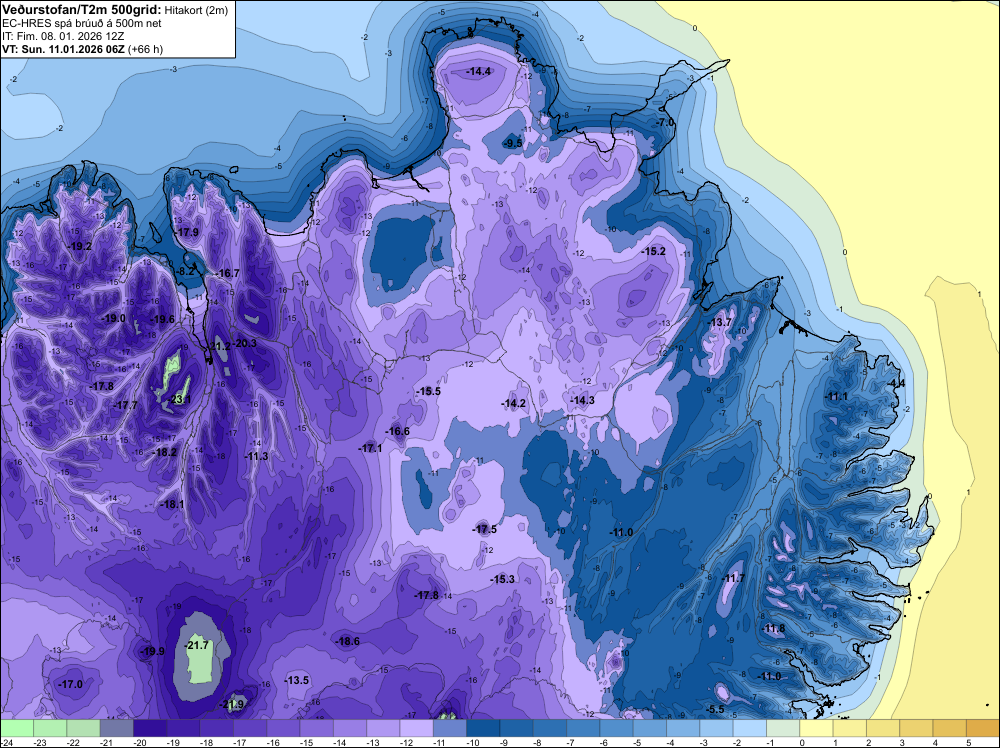Select the -17.0 temperature value
This screenshot has width=1000, height=748.
pos(70,684)
